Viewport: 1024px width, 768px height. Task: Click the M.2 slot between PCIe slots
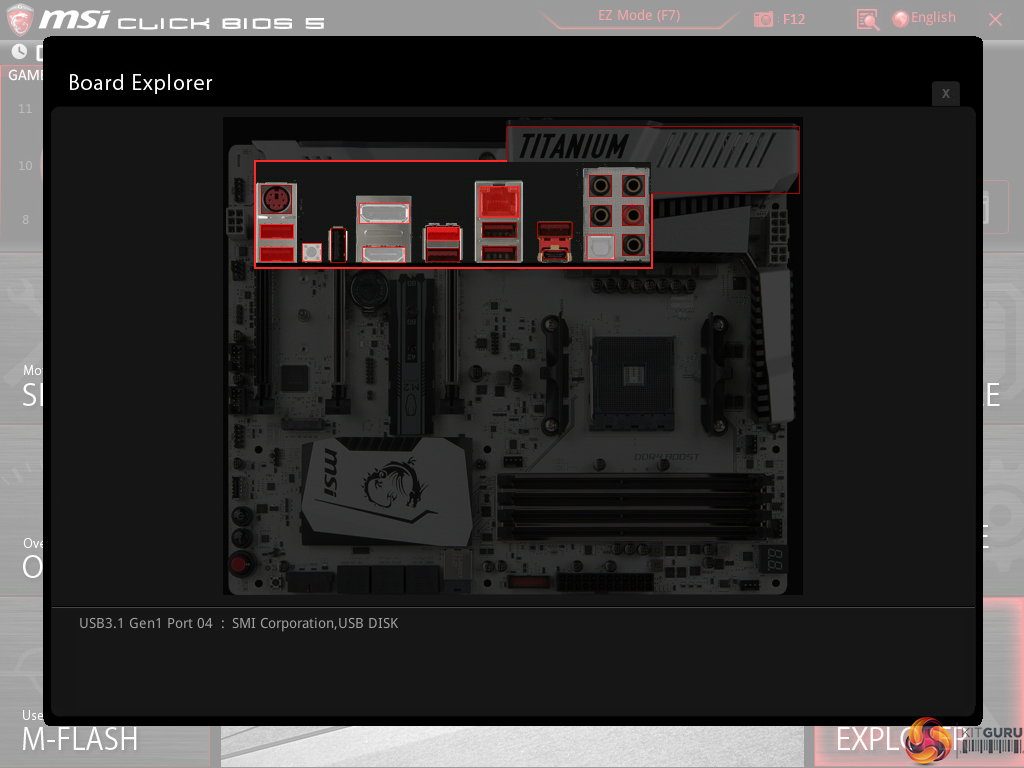412,356
